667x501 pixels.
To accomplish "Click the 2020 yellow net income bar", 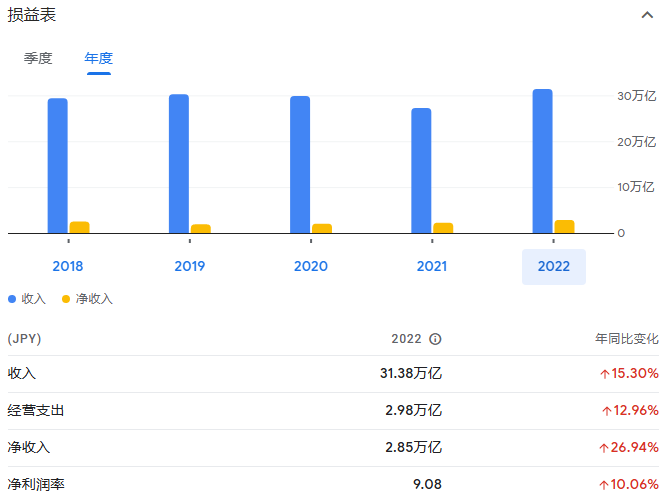I will pyautogui.click(x=322, y=228).
